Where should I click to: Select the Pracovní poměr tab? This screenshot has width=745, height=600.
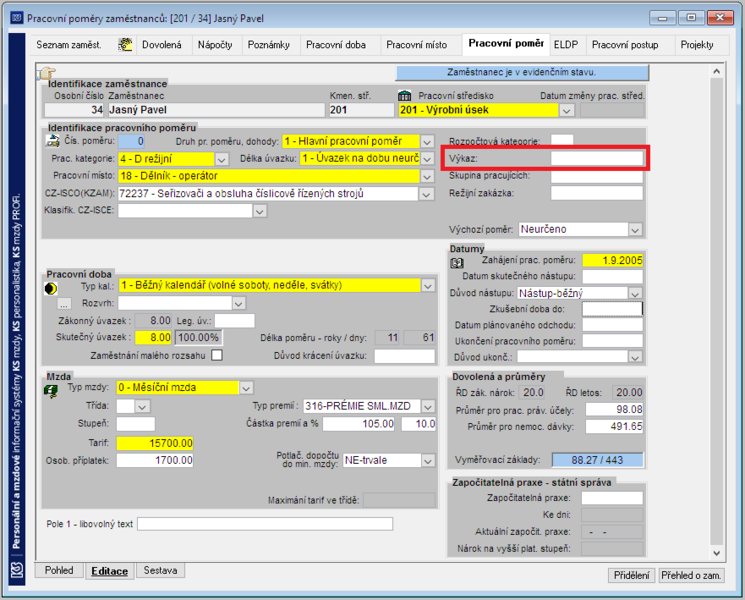[506, 44]
